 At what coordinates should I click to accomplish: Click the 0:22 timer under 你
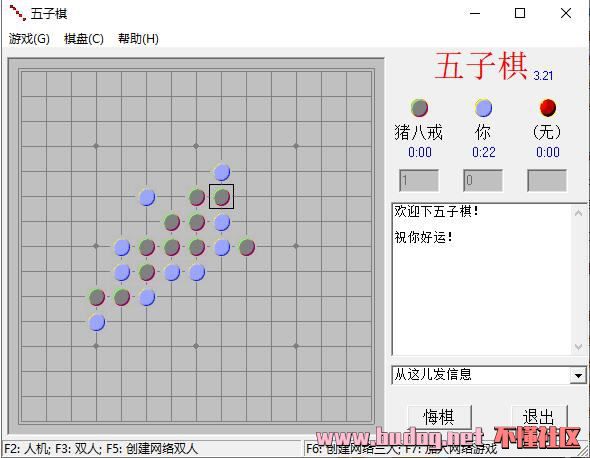(x=484, y=152)
